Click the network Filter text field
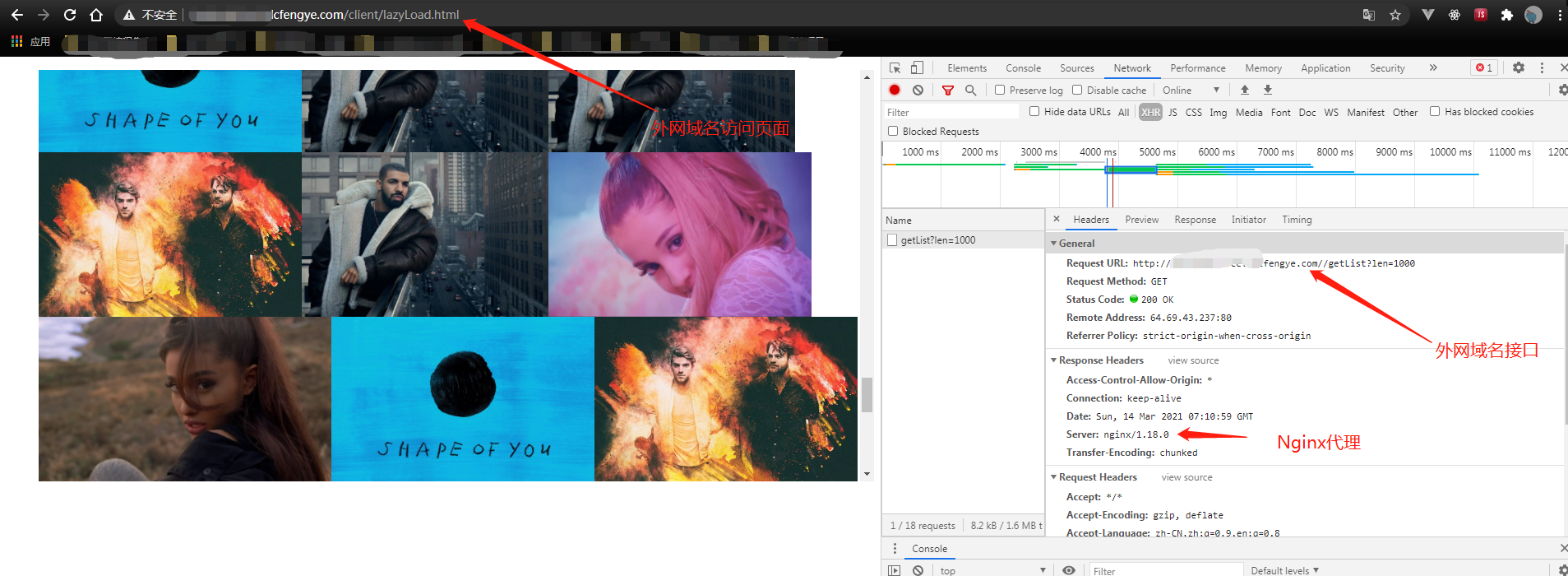The height and width of the screenshot is (576, 1568). (951, 112)
